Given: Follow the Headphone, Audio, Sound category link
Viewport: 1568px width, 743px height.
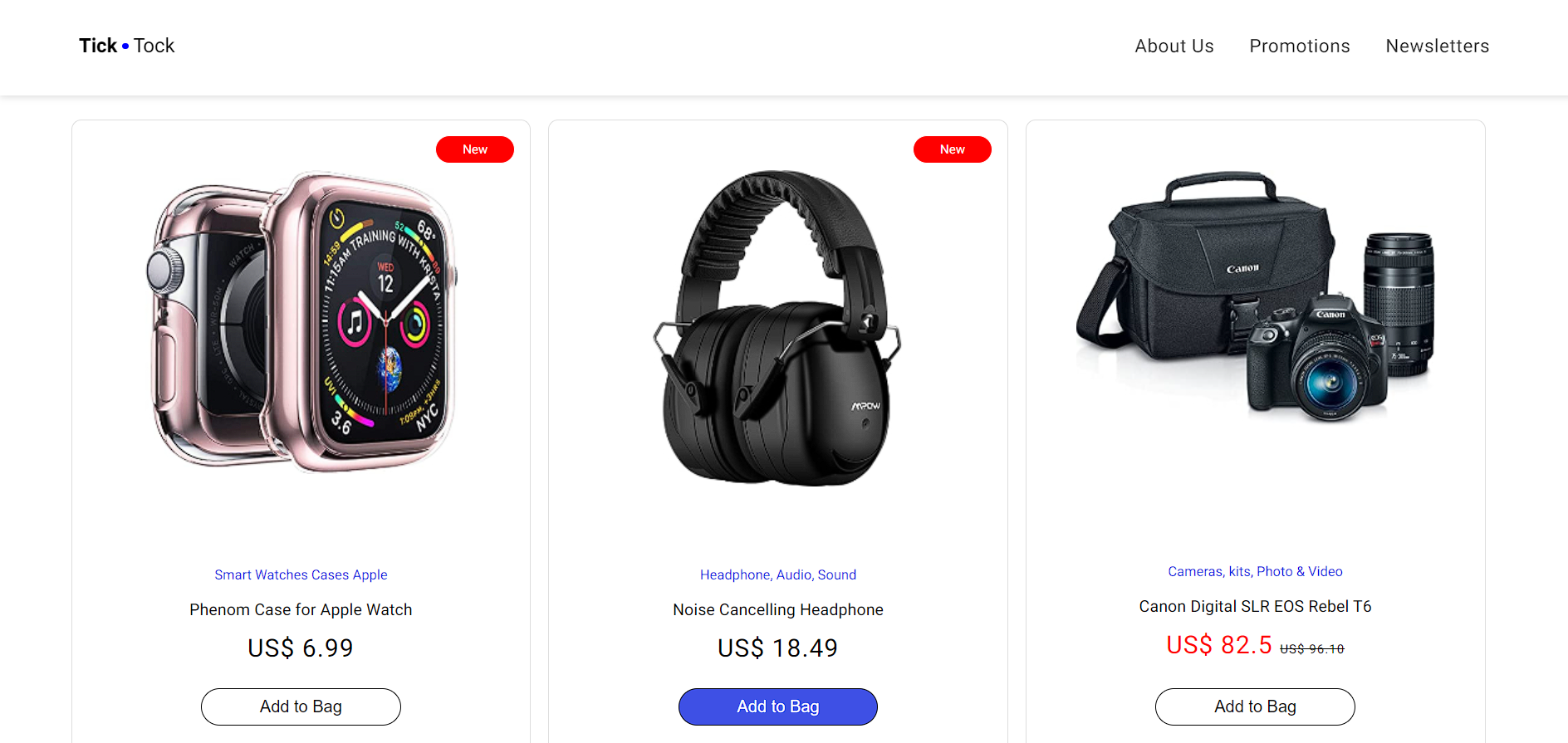Looking at the screenshot, I should (778, 574).
